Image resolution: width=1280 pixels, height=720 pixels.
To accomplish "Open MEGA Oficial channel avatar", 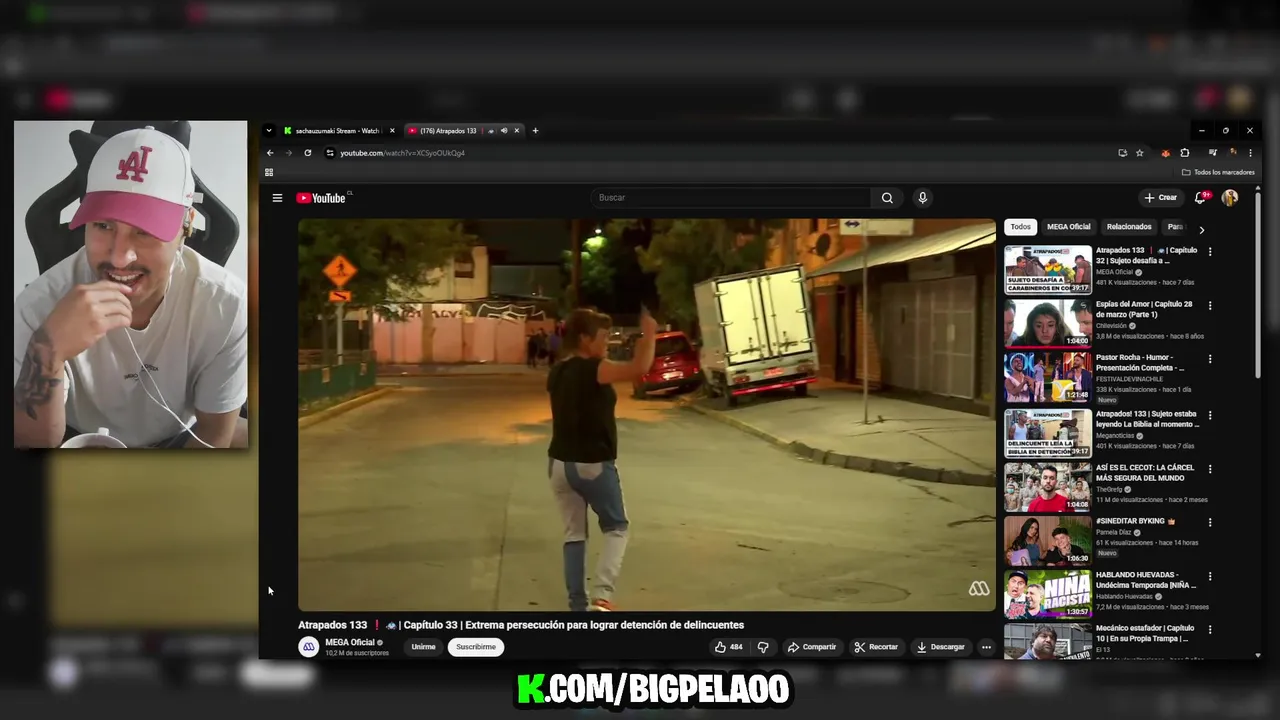I will pos(308,647).
